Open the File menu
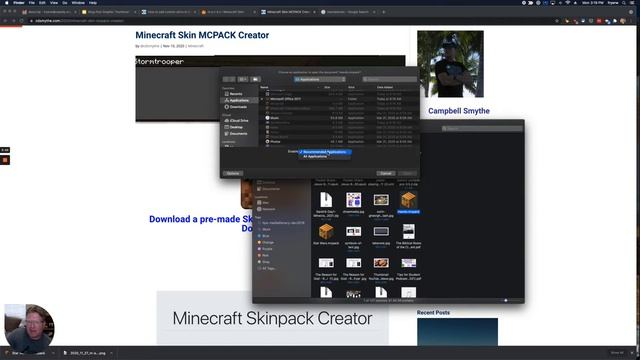 [x=31, y=3]
